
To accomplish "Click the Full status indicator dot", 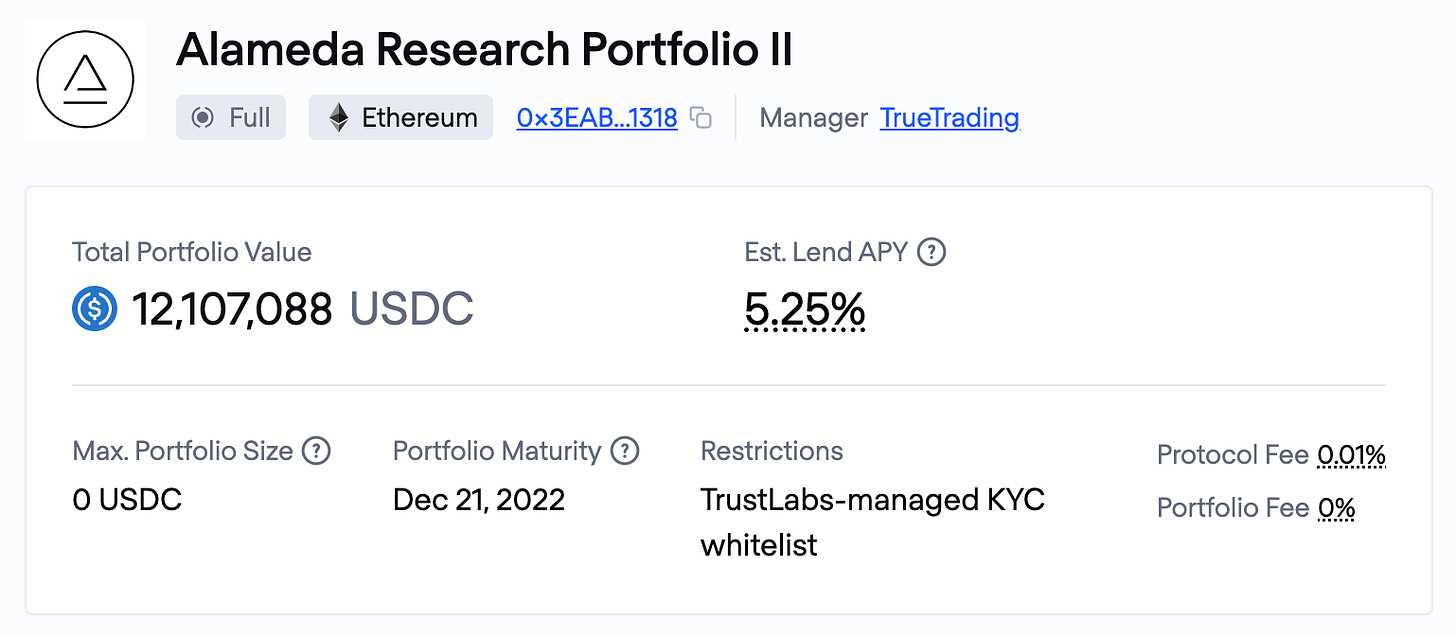I will pyautogui.click(x=202, y=118).
